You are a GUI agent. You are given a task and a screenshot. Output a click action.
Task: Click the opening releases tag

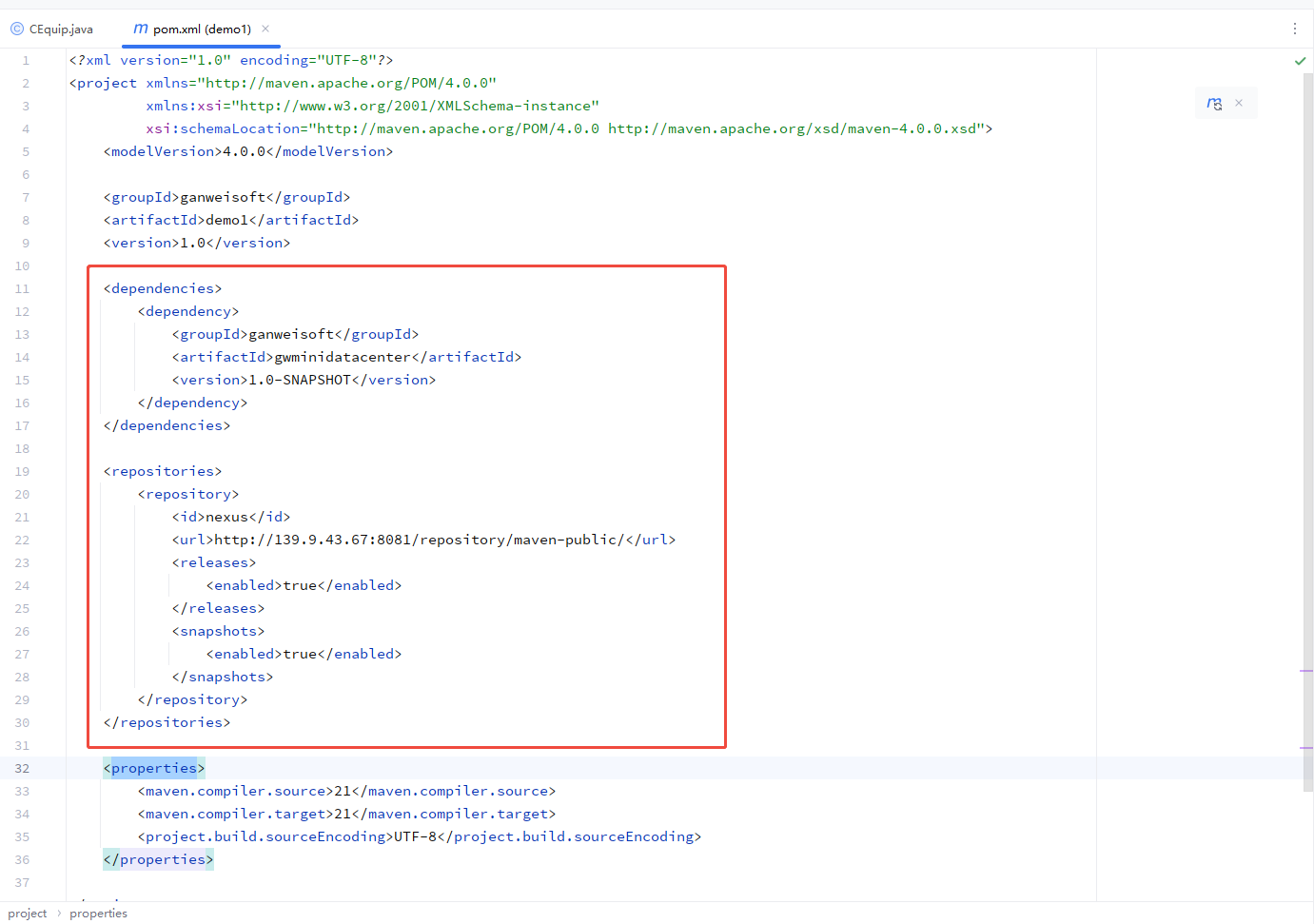(x=214, y=562)
